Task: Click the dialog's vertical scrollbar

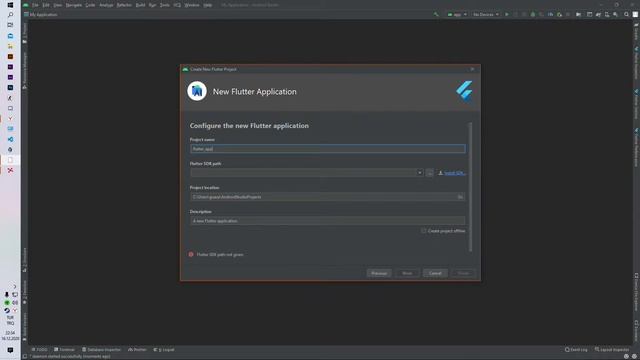Action: tap(471, 187)
